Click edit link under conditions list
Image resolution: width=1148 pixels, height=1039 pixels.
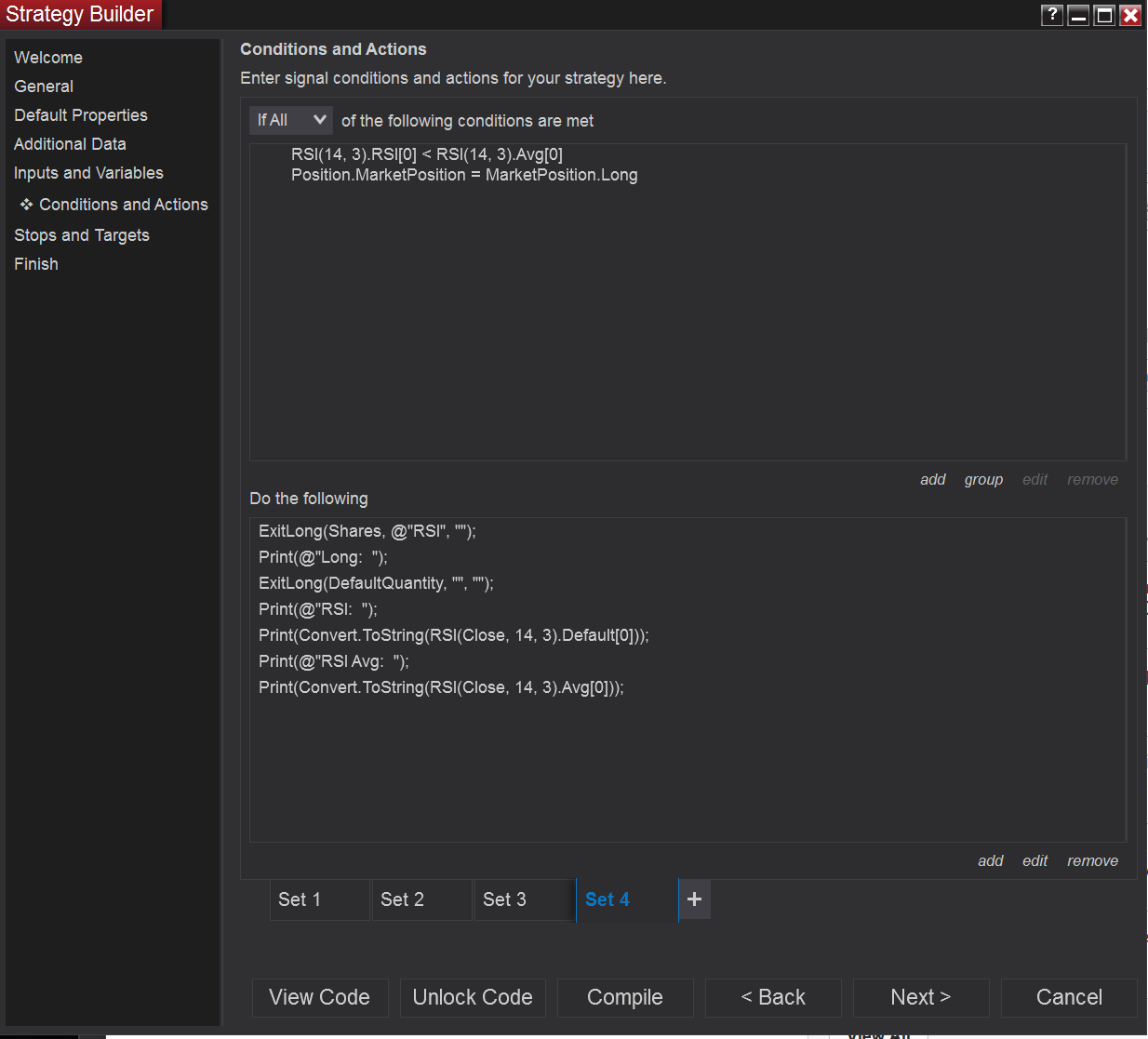[1035, 480]
